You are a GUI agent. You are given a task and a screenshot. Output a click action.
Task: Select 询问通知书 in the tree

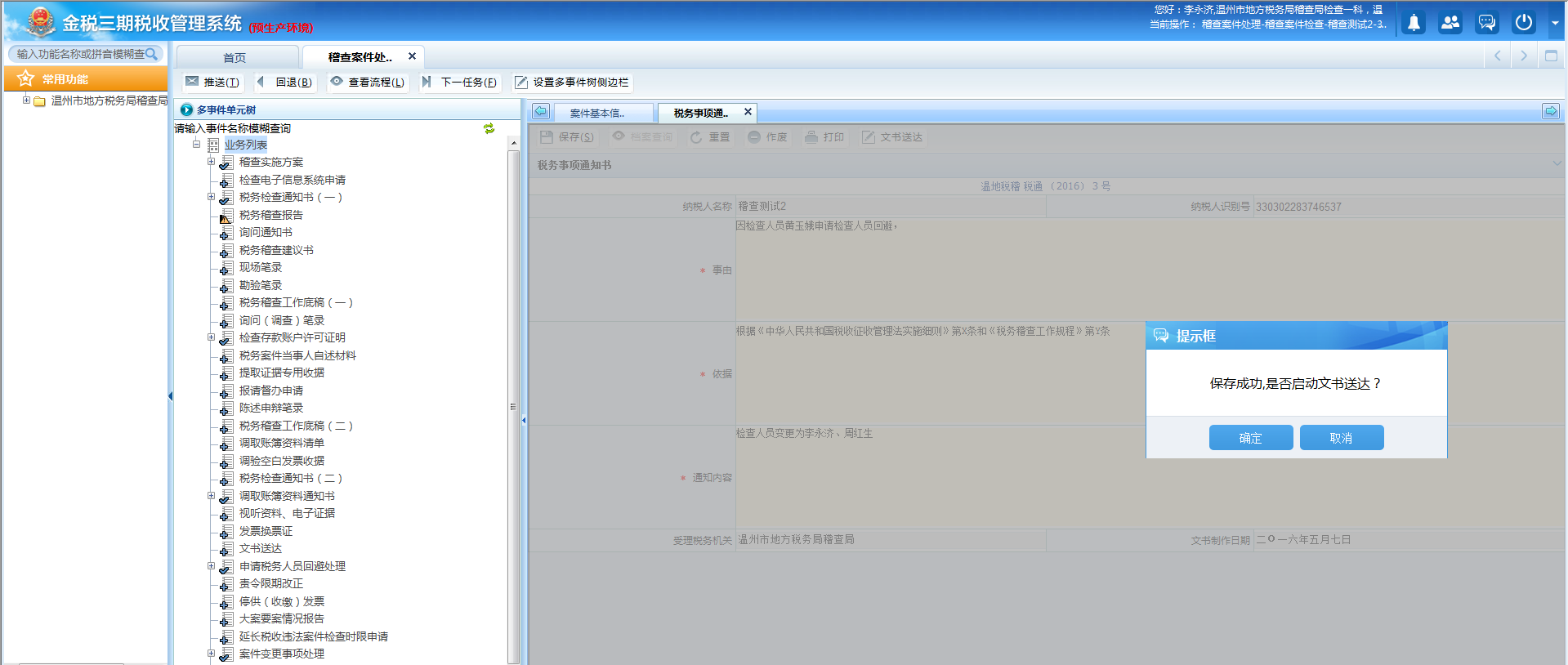coord(266,232)
